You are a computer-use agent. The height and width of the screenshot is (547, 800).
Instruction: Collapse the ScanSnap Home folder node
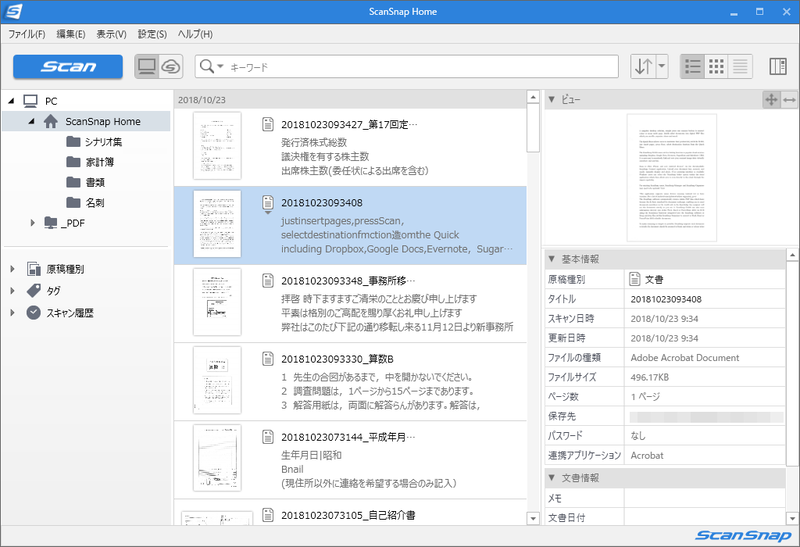point(32,121)
